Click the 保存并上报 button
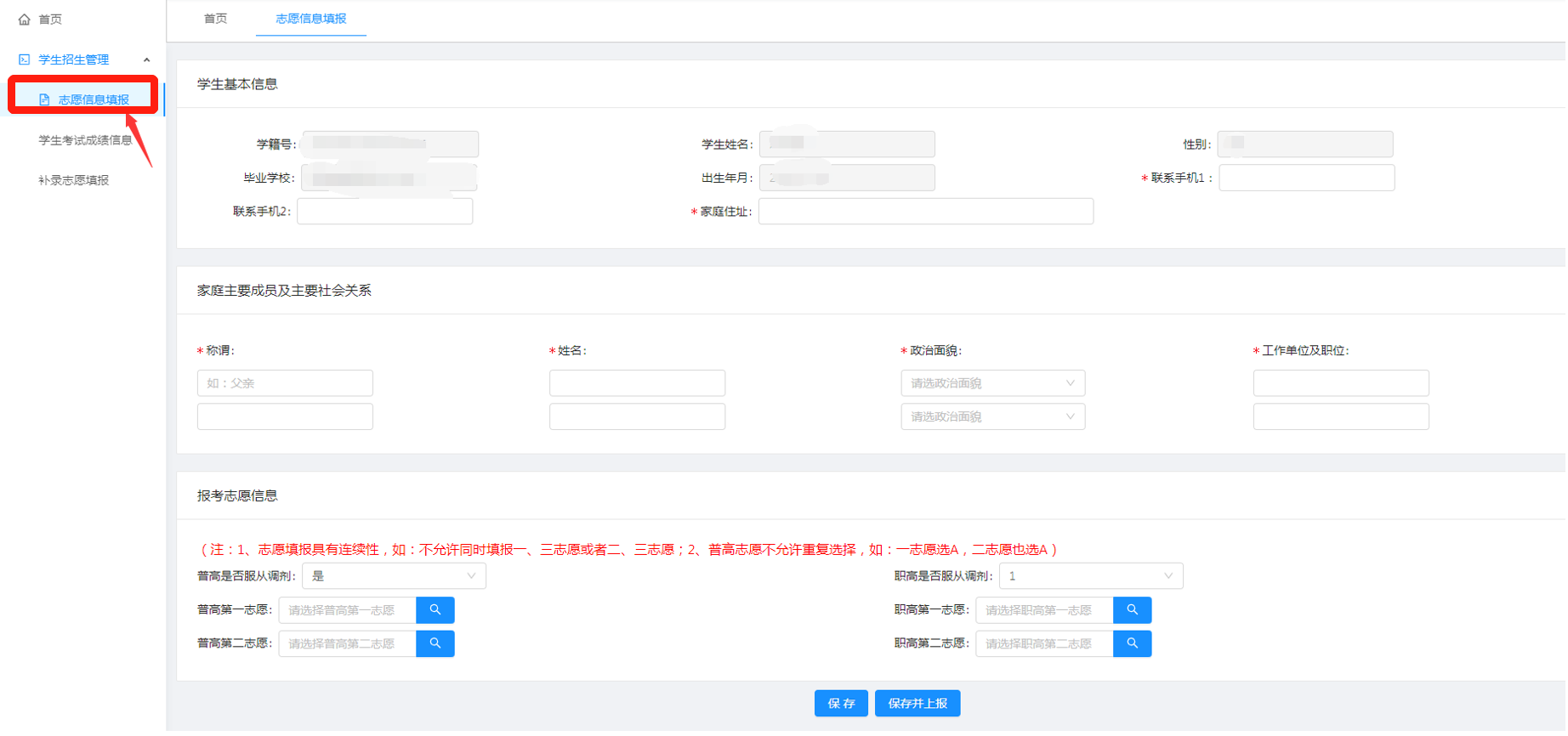Screen dimensions: 1568x736 coord(918,704)
